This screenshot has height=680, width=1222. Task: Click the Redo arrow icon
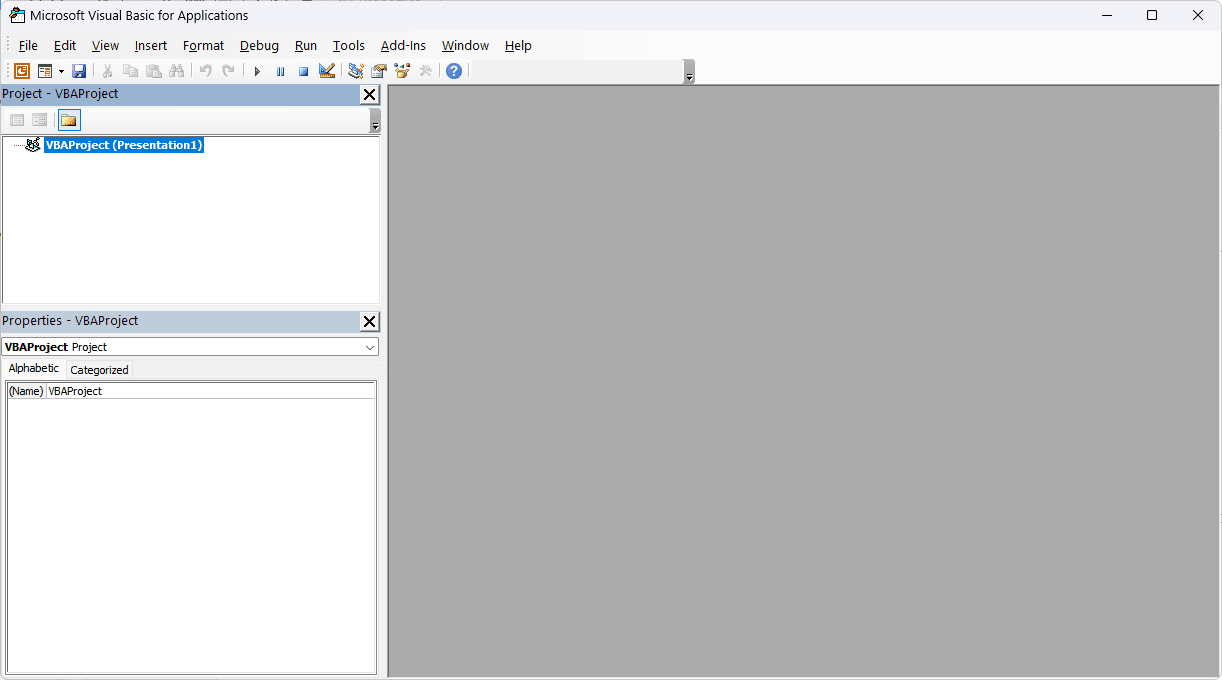pos(228,71)
